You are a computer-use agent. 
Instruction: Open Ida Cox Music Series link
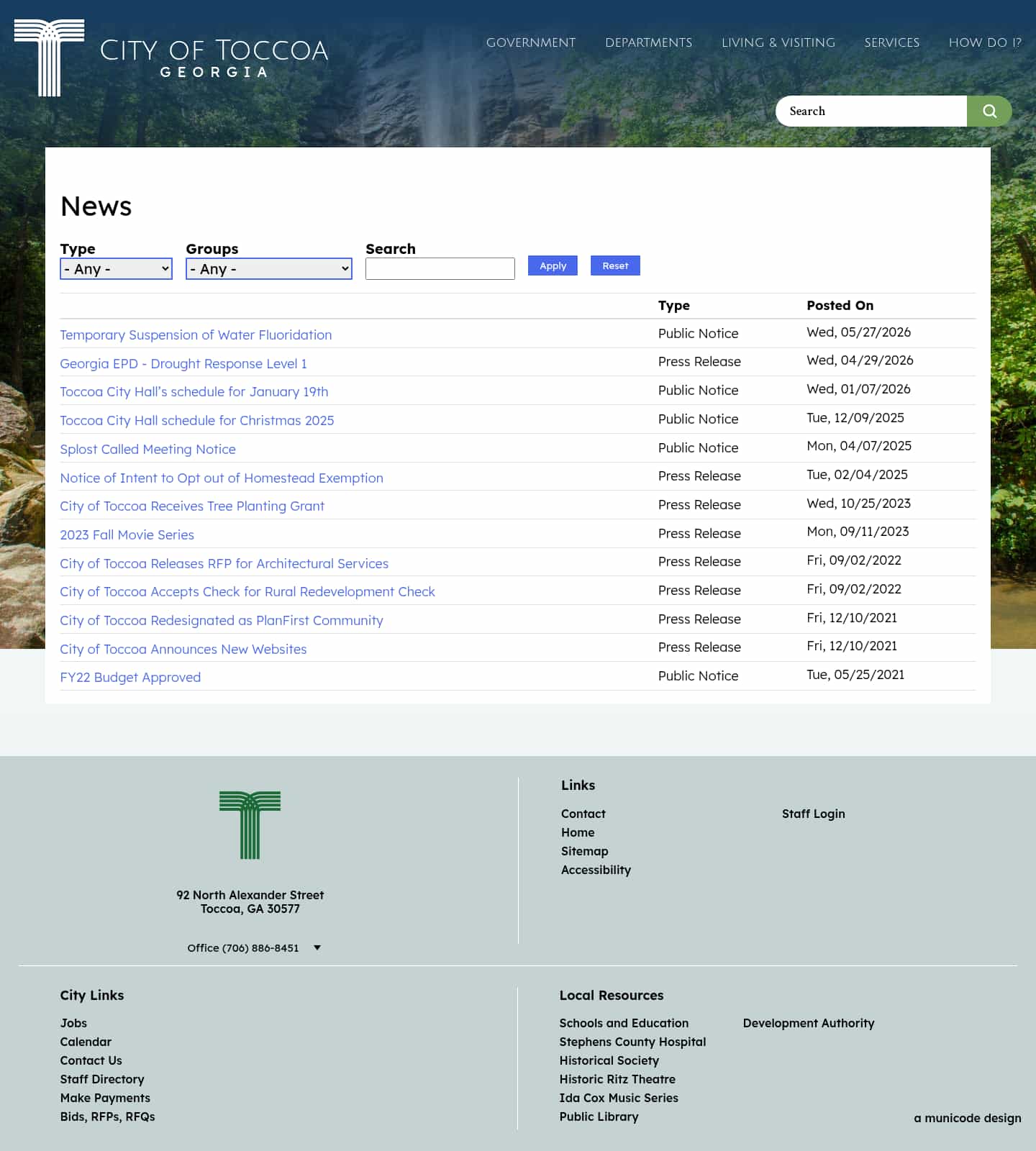point(619,1098)
